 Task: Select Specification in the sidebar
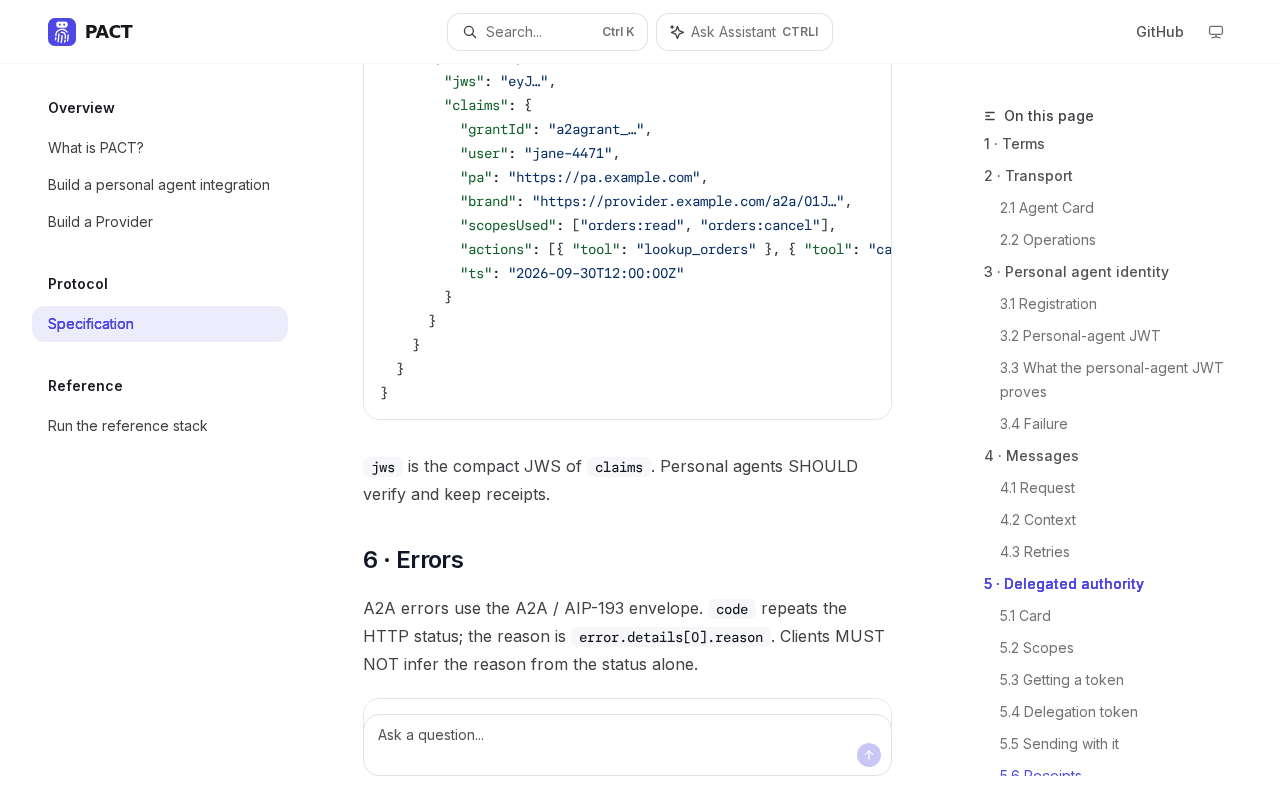coord(160,324)
